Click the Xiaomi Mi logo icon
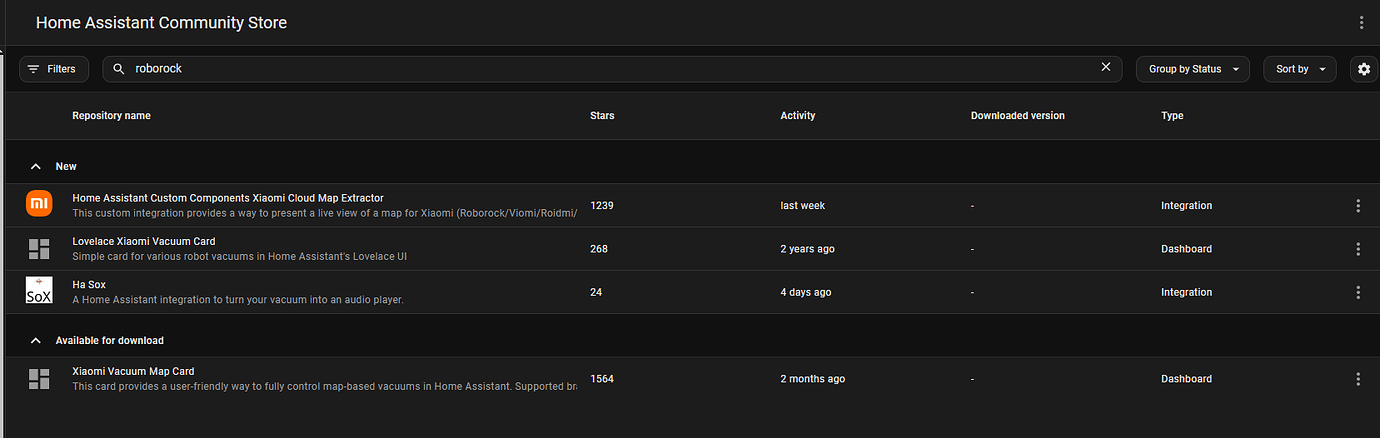 tap(39, 204)
